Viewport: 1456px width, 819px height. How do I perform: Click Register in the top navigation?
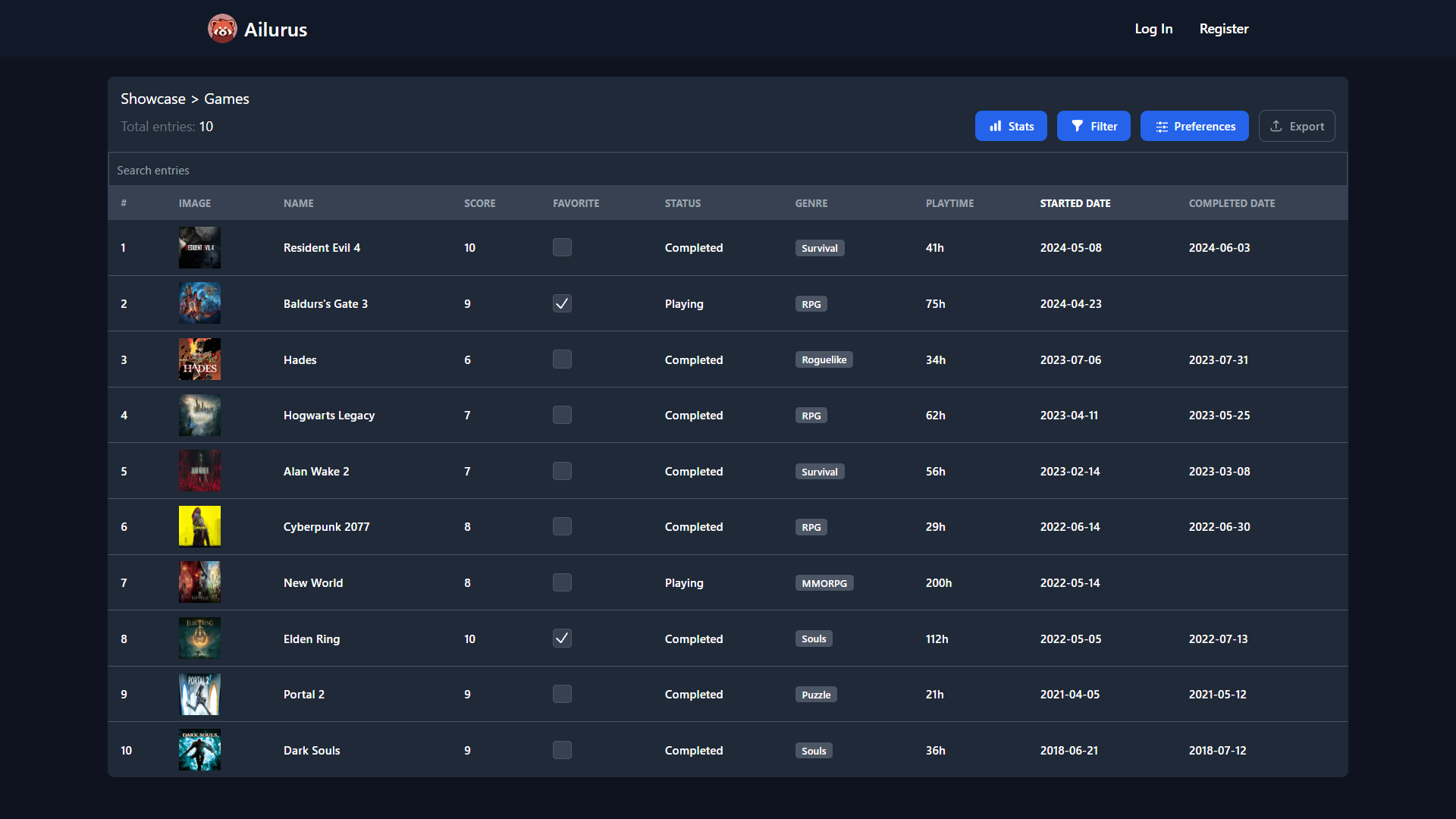pyautogui.click(x=1223, y=29)
